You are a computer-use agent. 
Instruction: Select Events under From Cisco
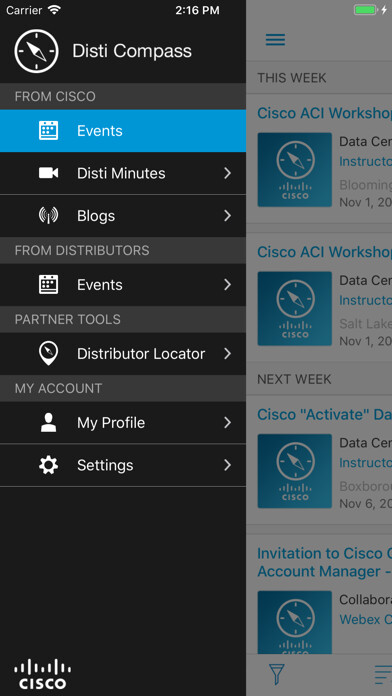(123, 131)
